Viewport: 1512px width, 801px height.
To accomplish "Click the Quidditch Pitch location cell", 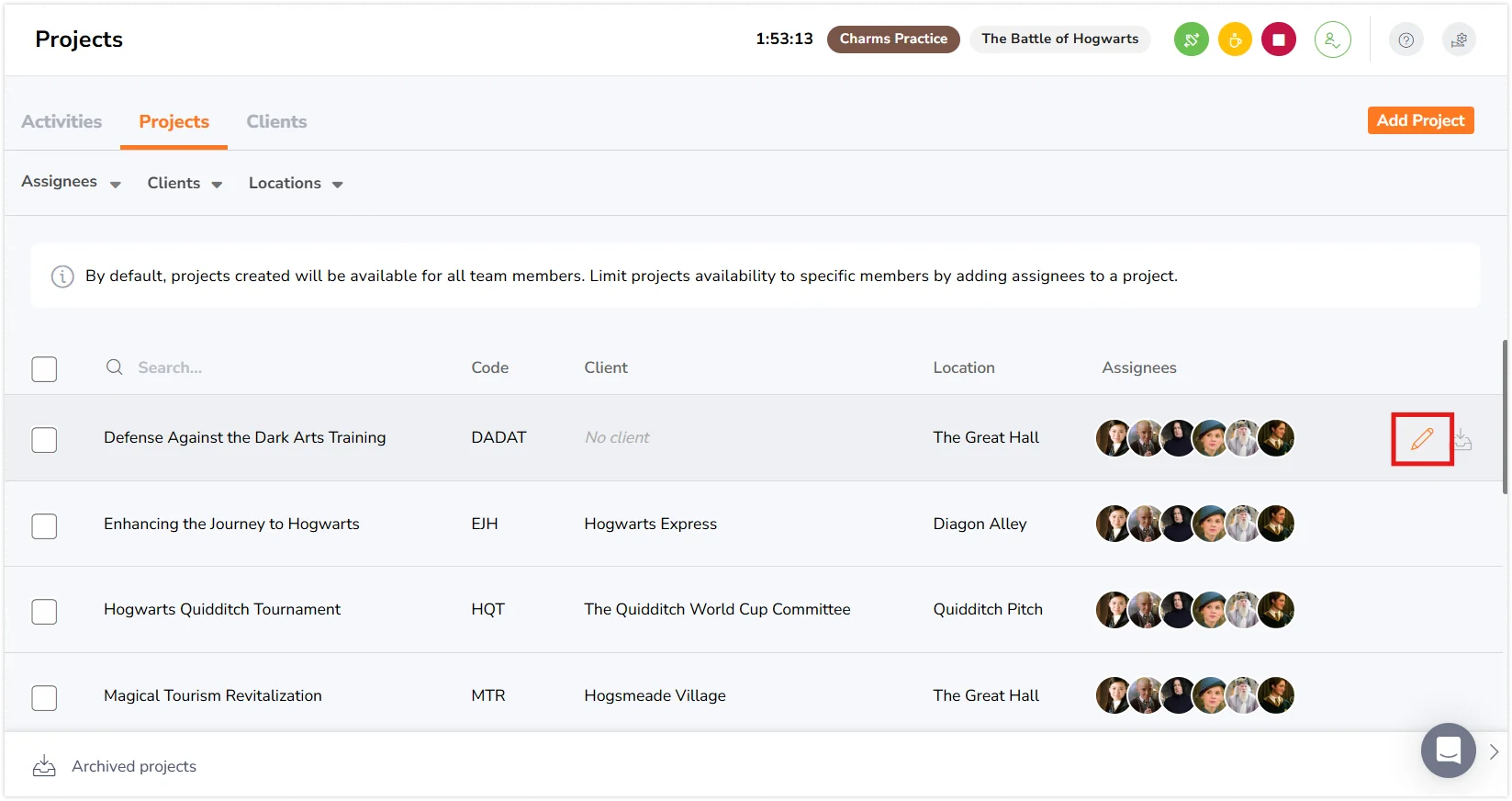I will click(988, 609).
